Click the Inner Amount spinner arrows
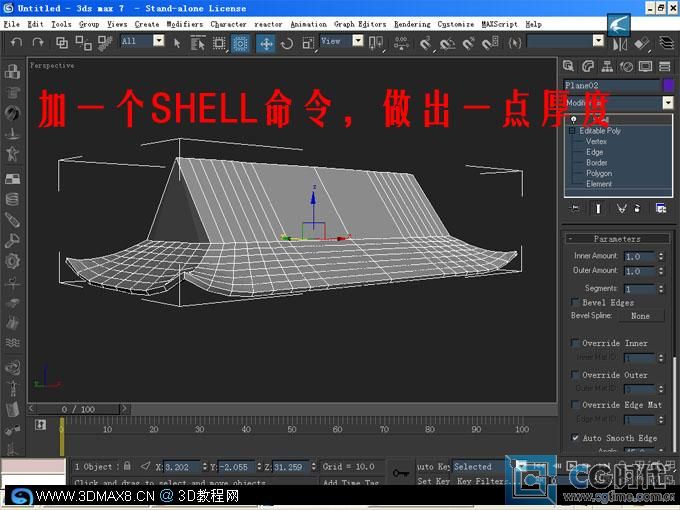Screen dimensions: 680x510 660,256
